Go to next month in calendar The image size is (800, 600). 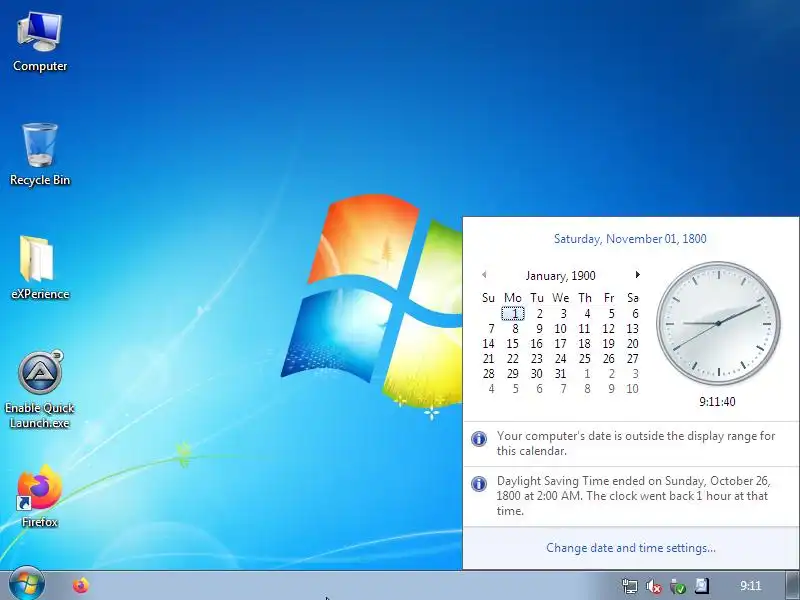point(637,275)
